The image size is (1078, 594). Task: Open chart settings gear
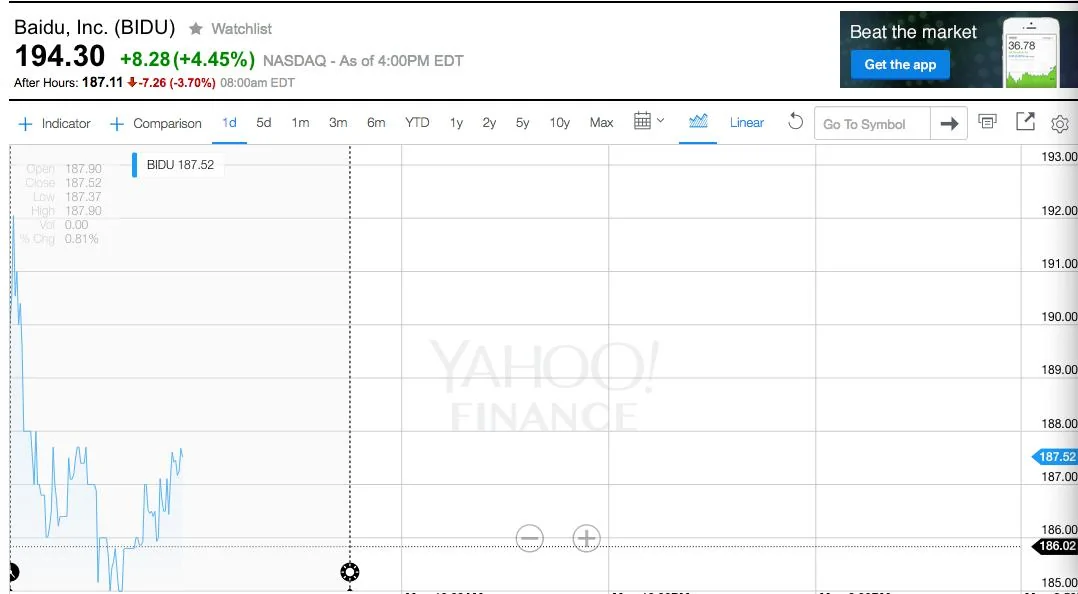click(x=1060, y=124)
